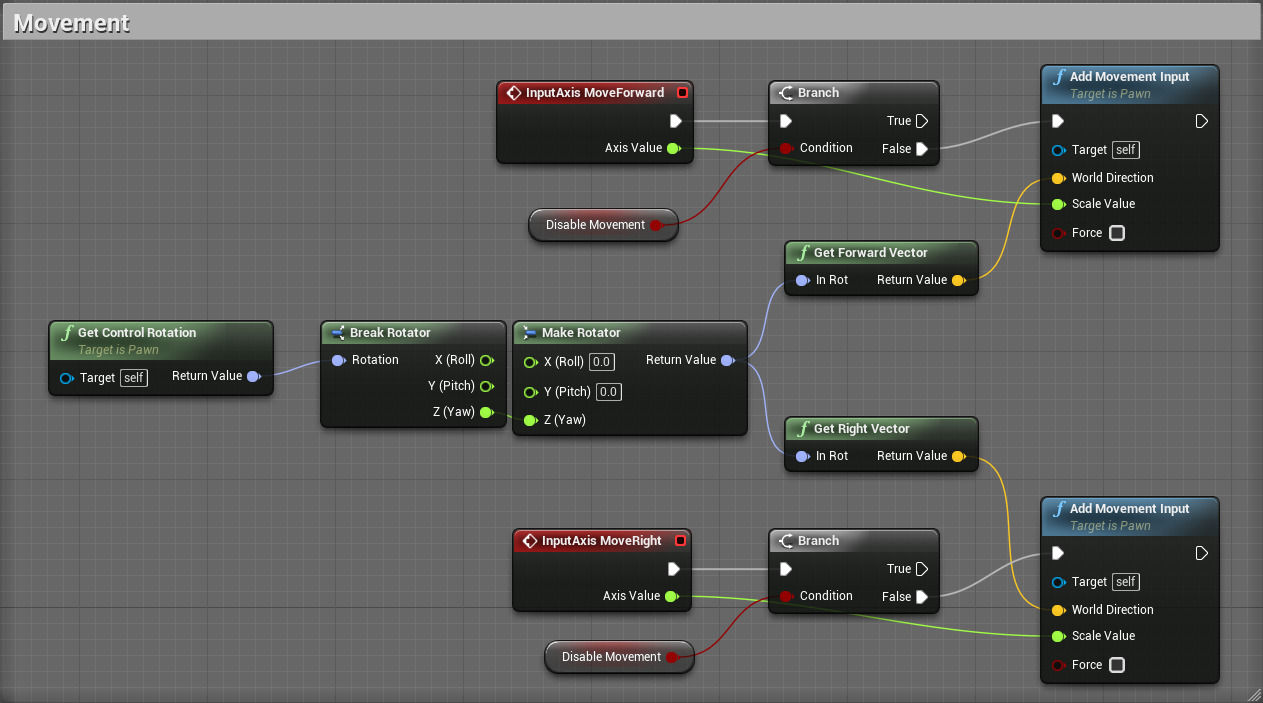The image size is (1263, 703).
Task: Click the Get Right Vector function icon
Action: tap(802, 429)
